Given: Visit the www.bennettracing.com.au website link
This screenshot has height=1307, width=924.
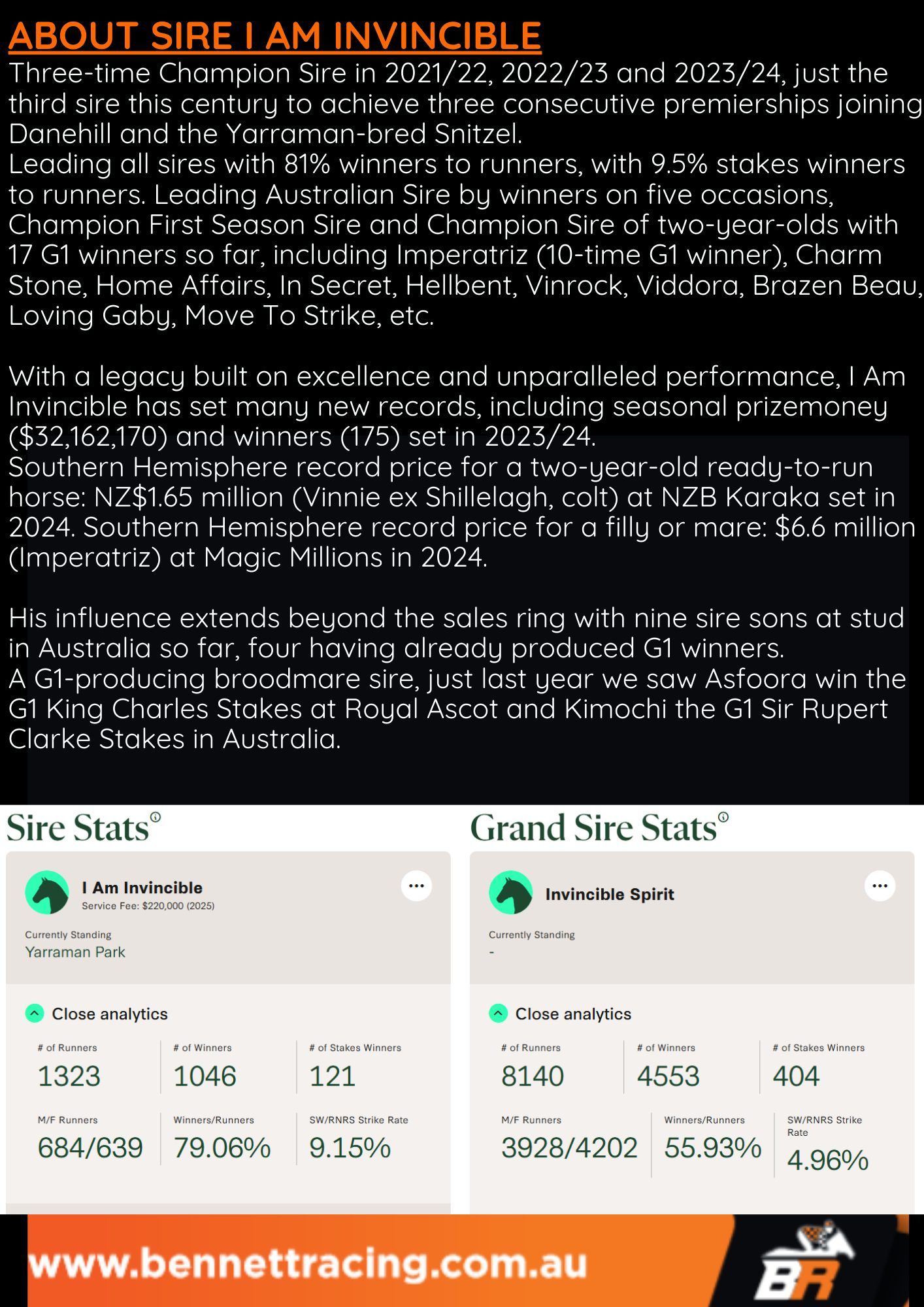Looking at the screenshot, I should [308, 1263].
